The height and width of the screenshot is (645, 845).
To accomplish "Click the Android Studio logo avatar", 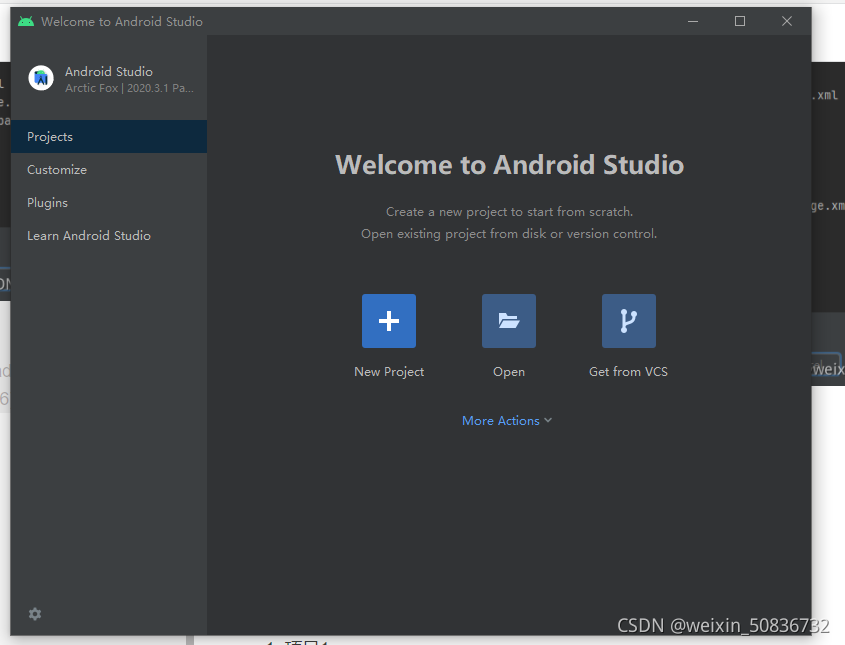I will pyautogui.click(x=41, y=79).
